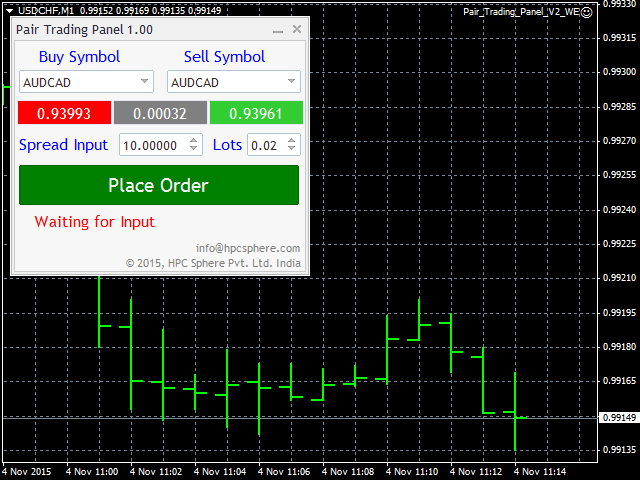The height and width of the screenshot is (480, 640).
Task: Increase Lots value with up arrow
Action: [291, 140]
